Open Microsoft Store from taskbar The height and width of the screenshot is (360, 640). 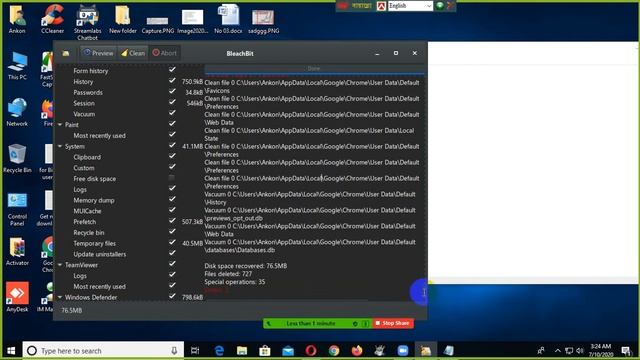click(x=265, y=351)
